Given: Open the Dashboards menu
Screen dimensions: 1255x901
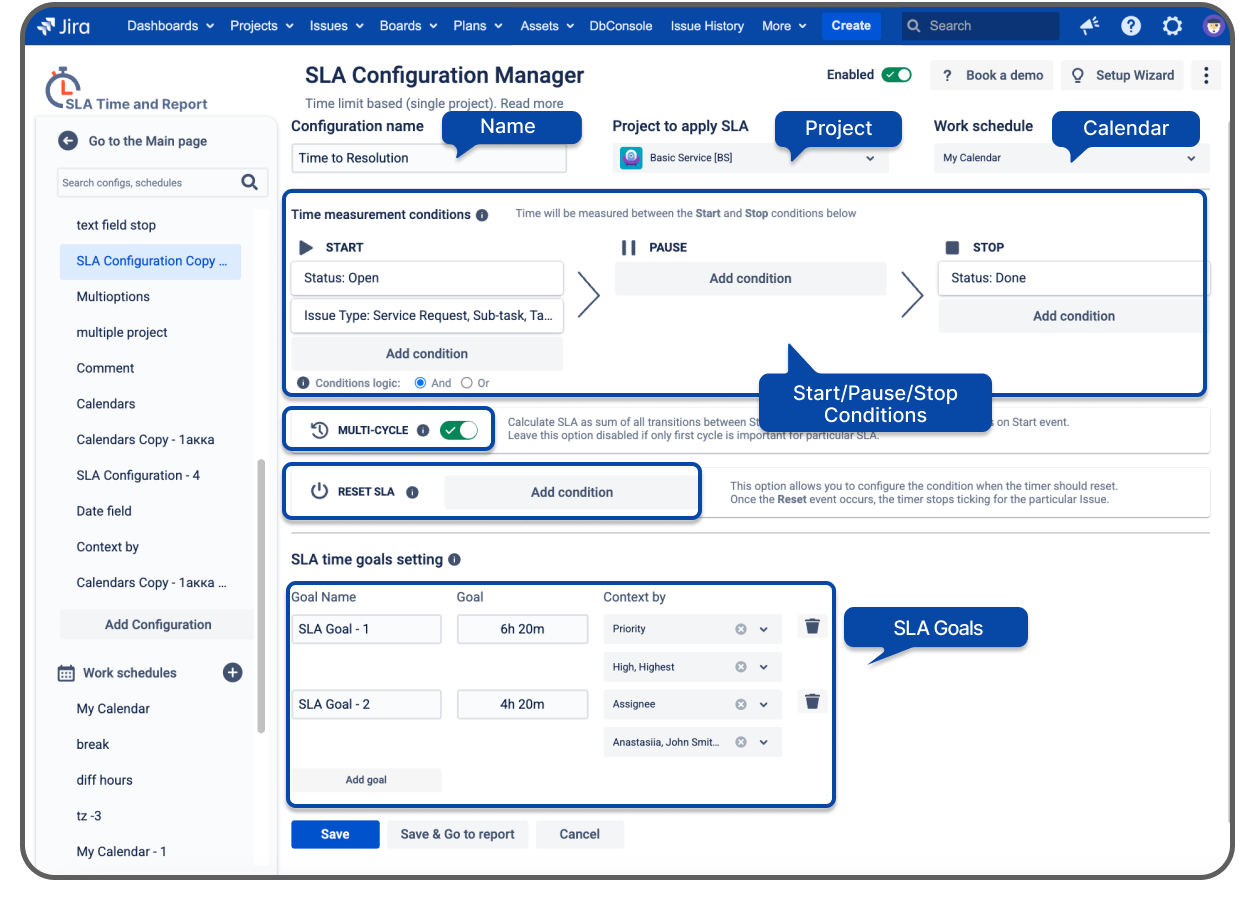Looking at the screenshot, I should click(170, 26).
